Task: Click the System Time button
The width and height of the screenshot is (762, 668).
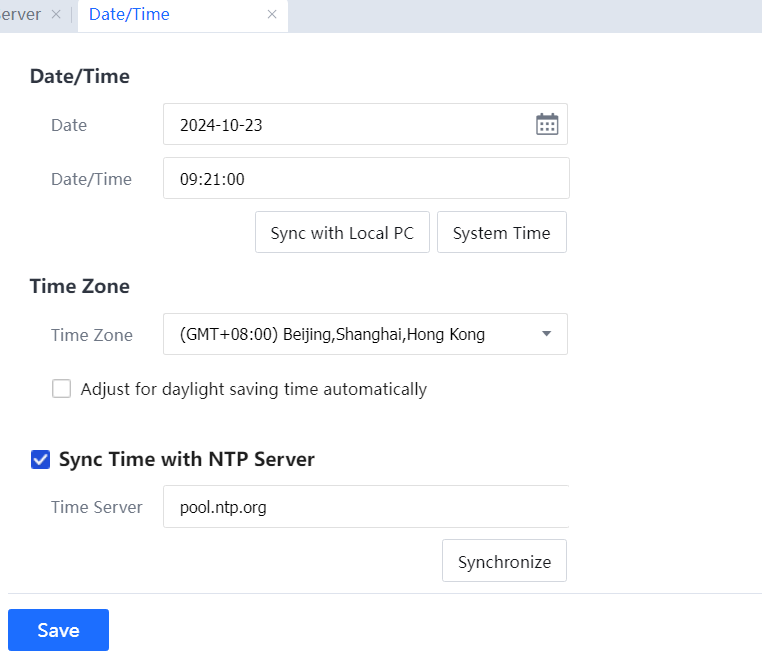Action: pos(501,232)
